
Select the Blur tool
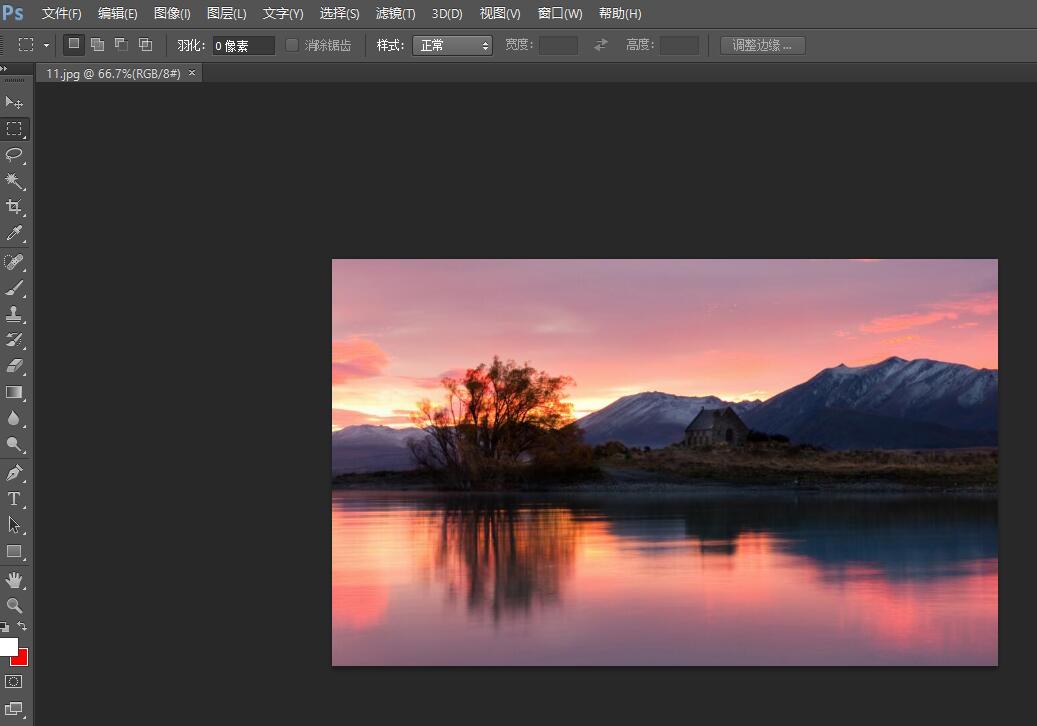click(14, 418)
